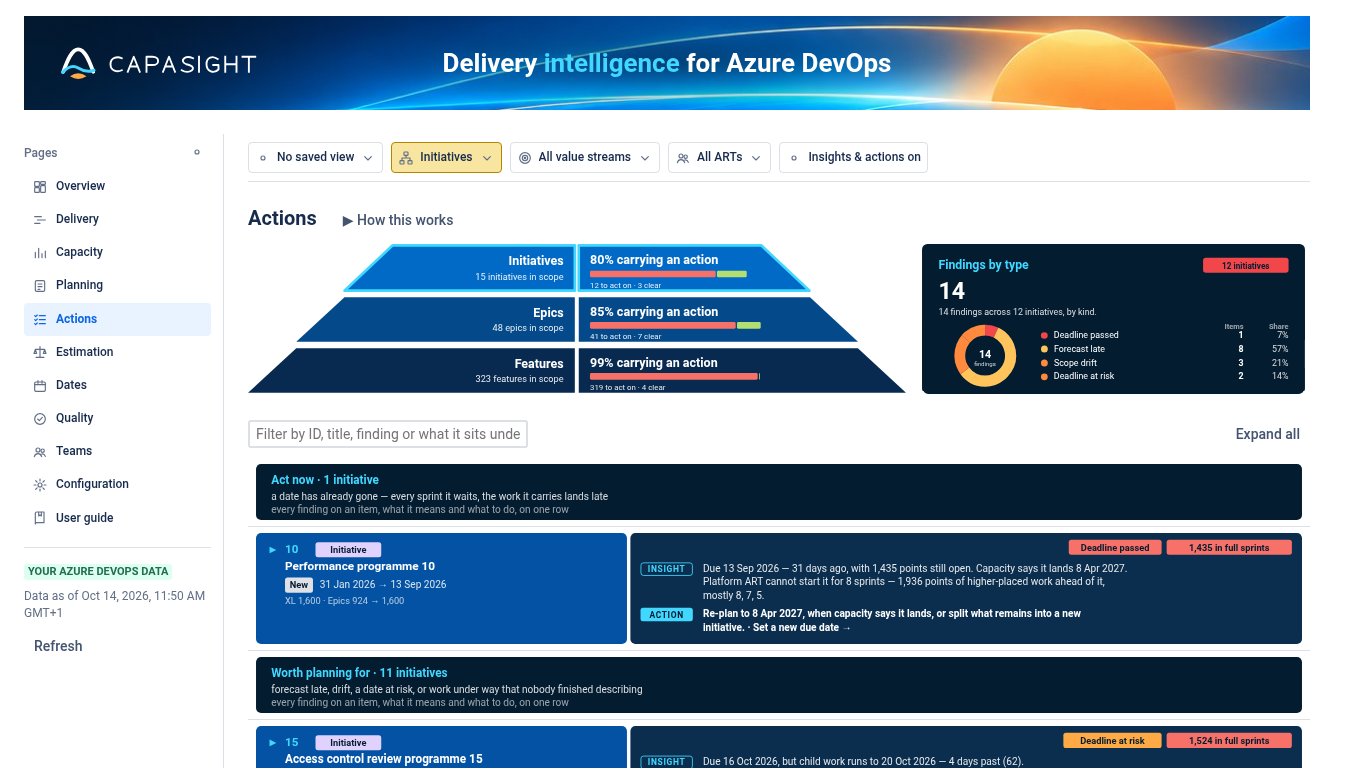
Task: Click the Filter by ID, title search field
Action: point(388,434)
